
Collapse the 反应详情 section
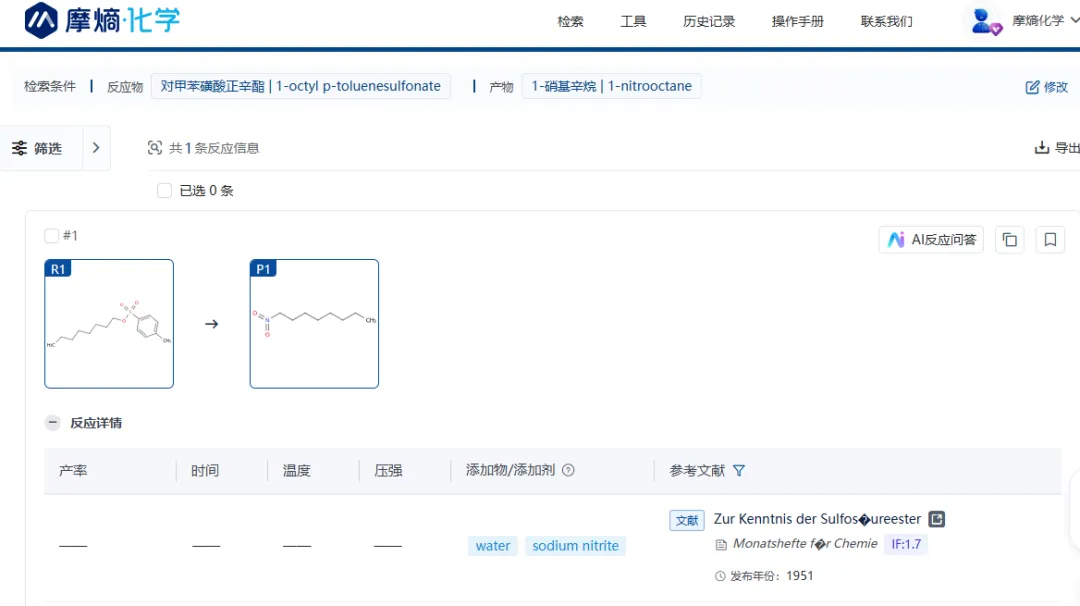(x=53, y=423)
